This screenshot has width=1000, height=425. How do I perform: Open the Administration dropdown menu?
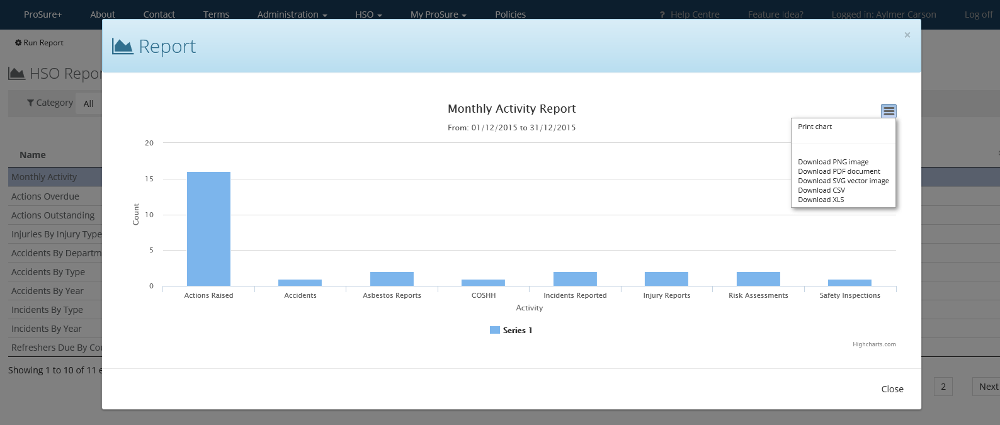tap(292, 15)
